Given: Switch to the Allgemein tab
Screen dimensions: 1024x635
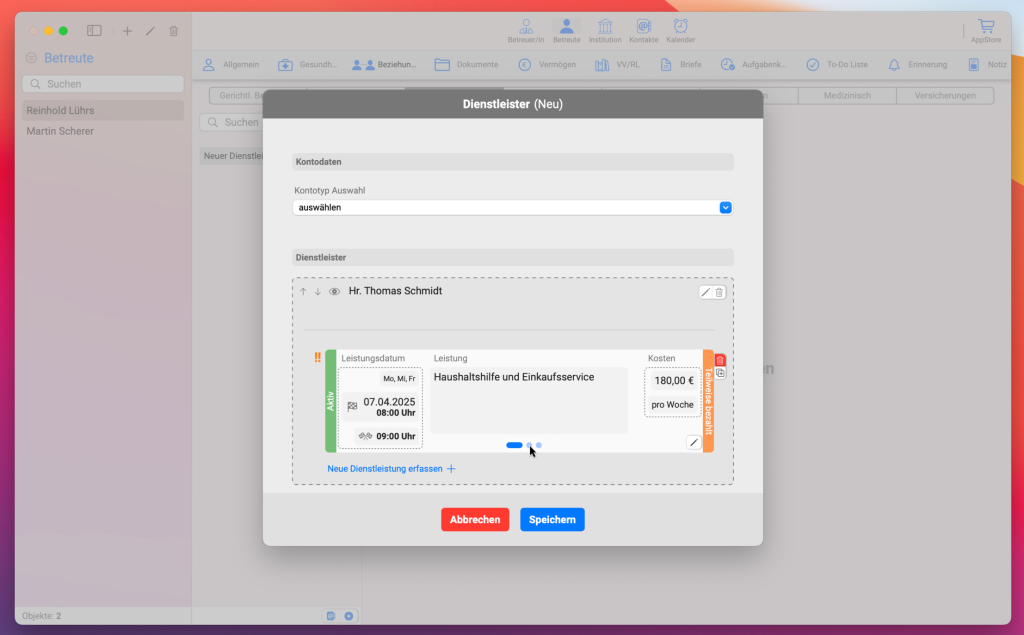Looking at the screenshot, I should tap(231, 65).
